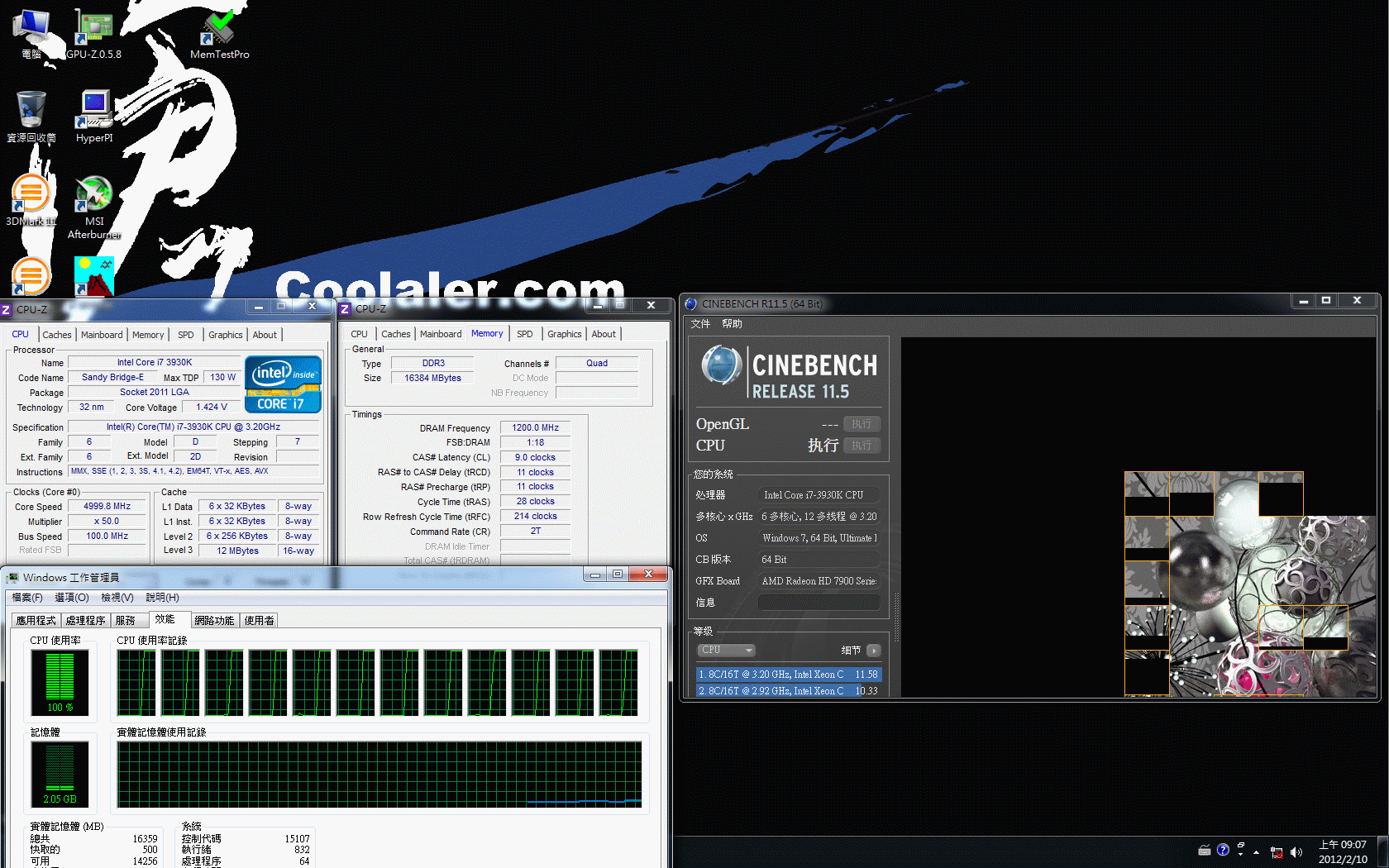The width and height of the screenshot is (1389, 868).
Task: Click the Channels # value Quad
Action: pos(597,363)
